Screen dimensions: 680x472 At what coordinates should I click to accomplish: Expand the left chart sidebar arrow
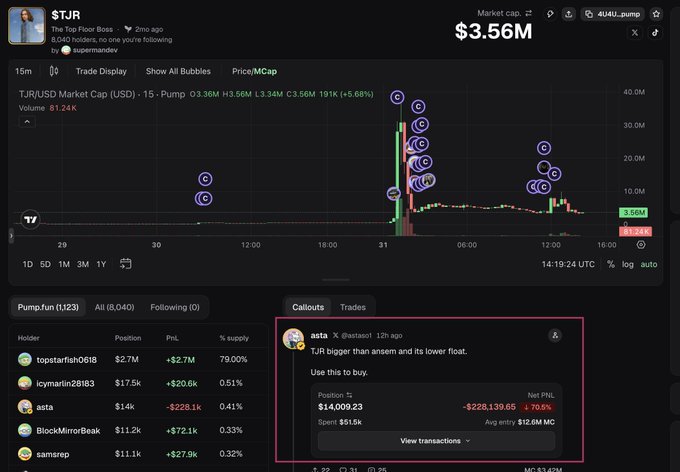click(11, 236)
